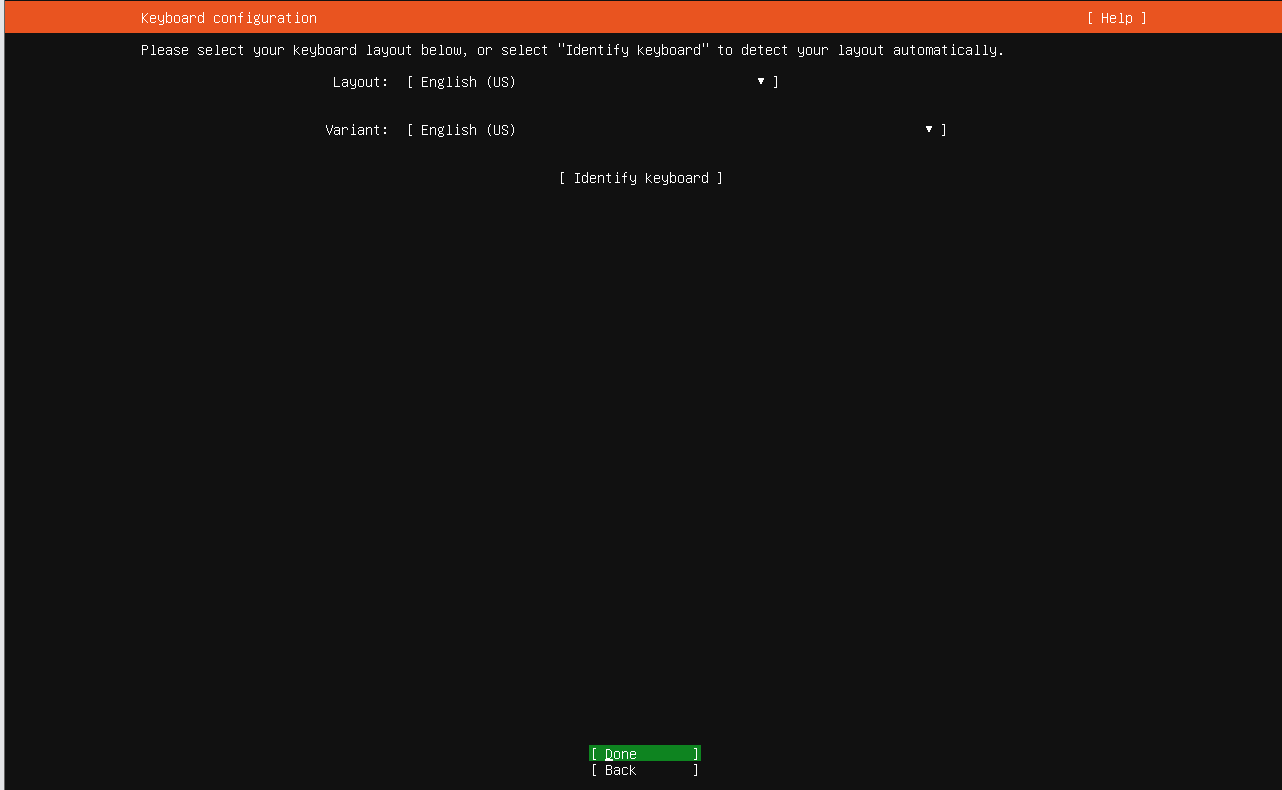The width and height of the screenshot is (1282, 790).
Task: Open the Help menu in header
Action: (1117, 18)
